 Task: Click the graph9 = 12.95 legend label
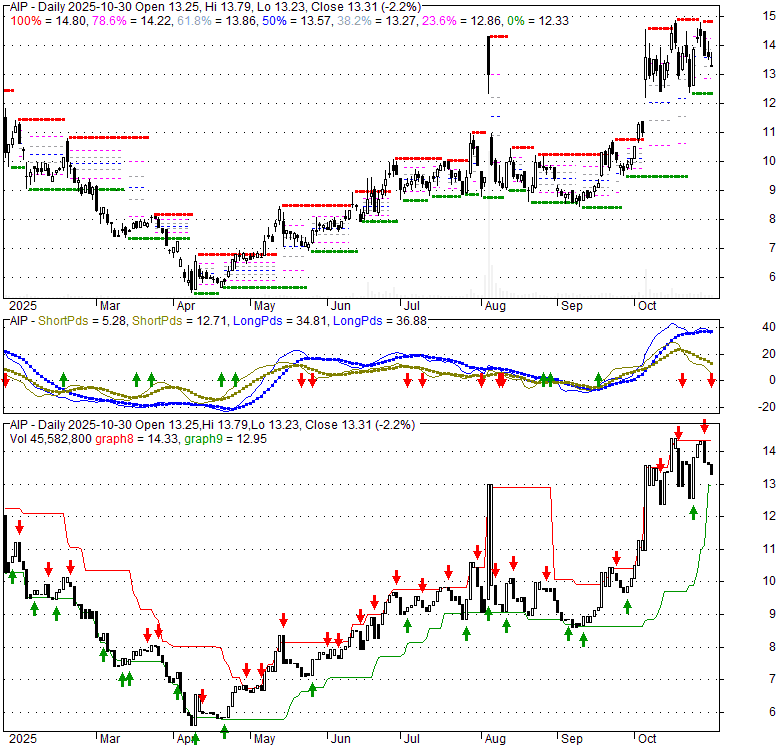click(x=225, y=439)
